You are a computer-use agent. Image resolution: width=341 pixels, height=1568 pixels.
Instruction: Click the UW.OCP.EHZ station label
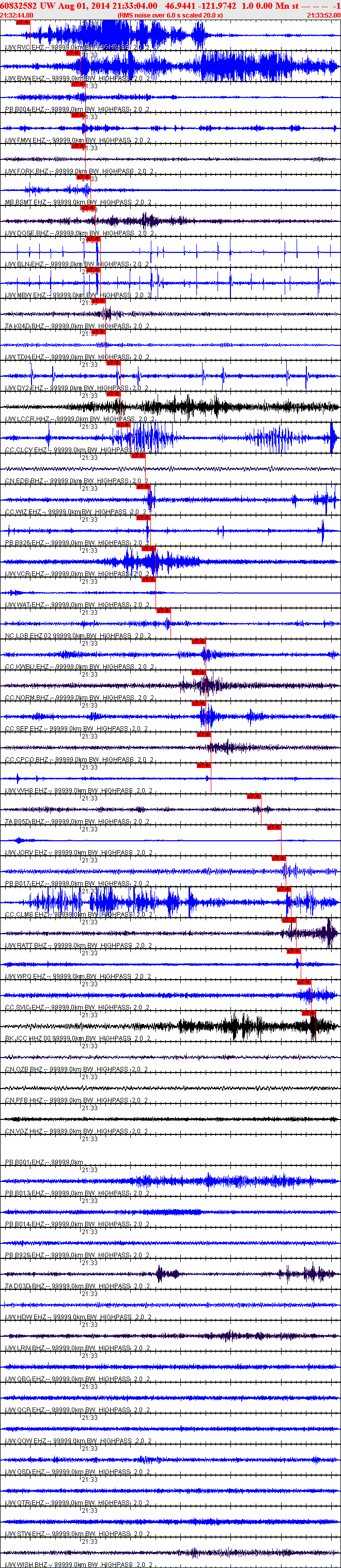coord(78,1411)
